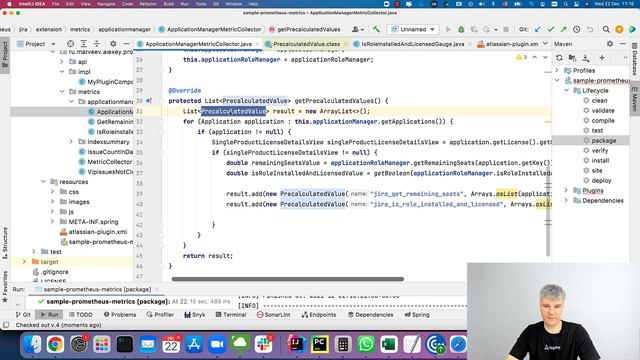
Task: Open the Endpoints tool window
Action: coord(319,315)
